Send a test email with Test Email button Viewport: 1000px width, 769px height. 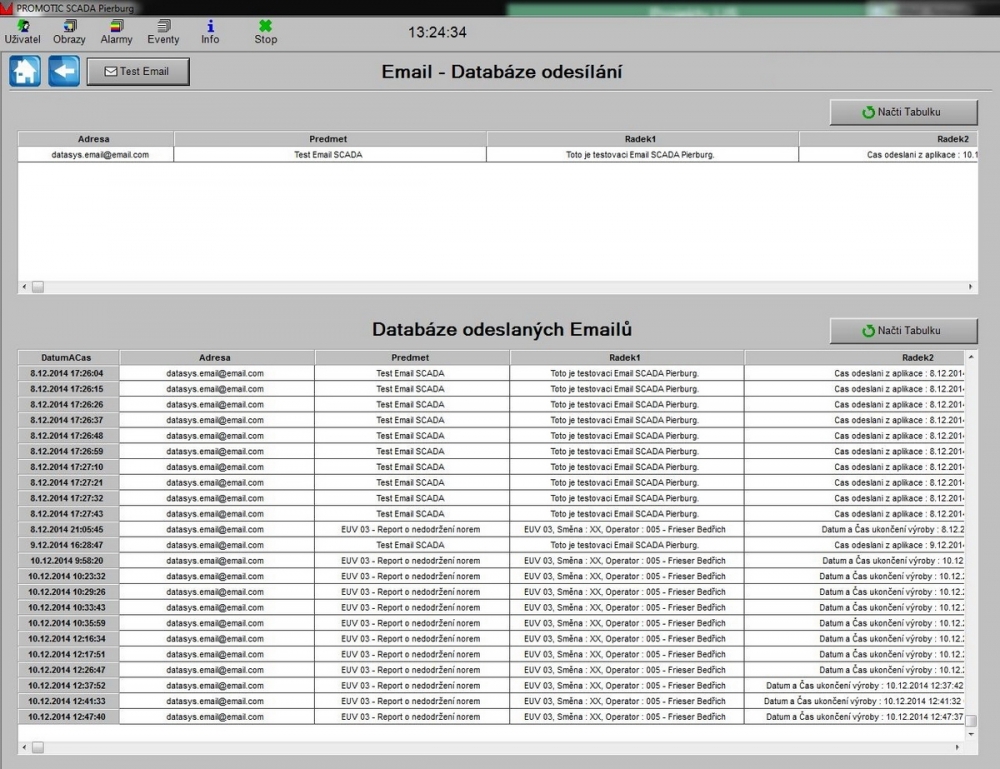pos(138,72)
